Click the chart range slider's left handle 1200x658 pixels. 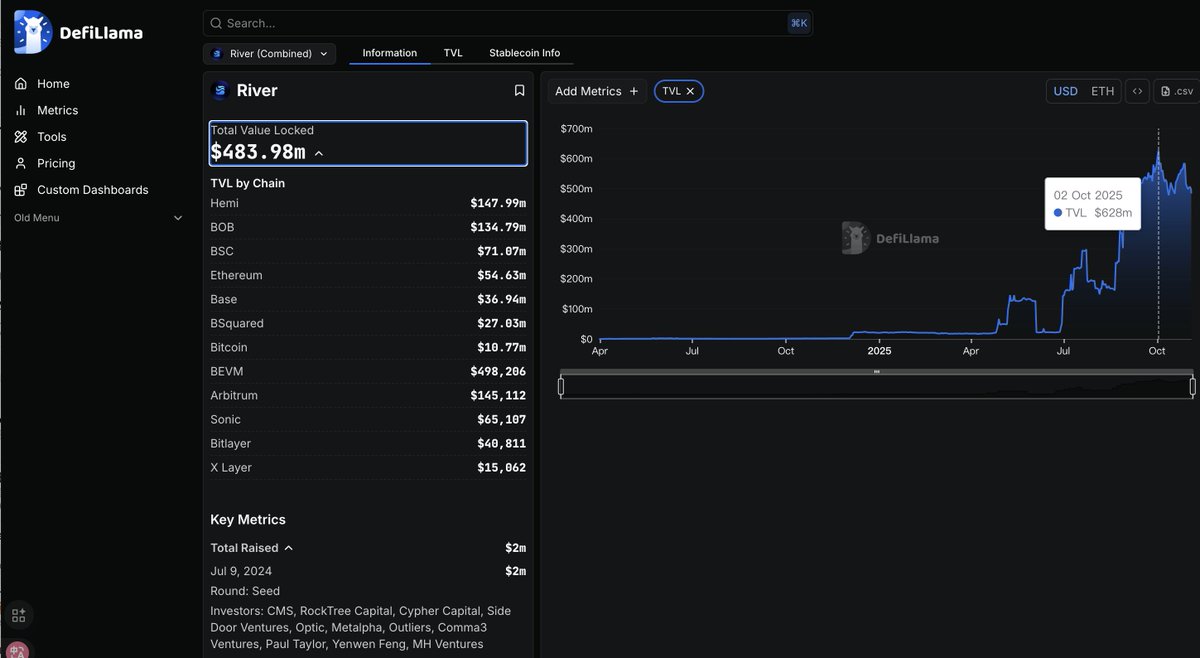[x=561, y=386]
